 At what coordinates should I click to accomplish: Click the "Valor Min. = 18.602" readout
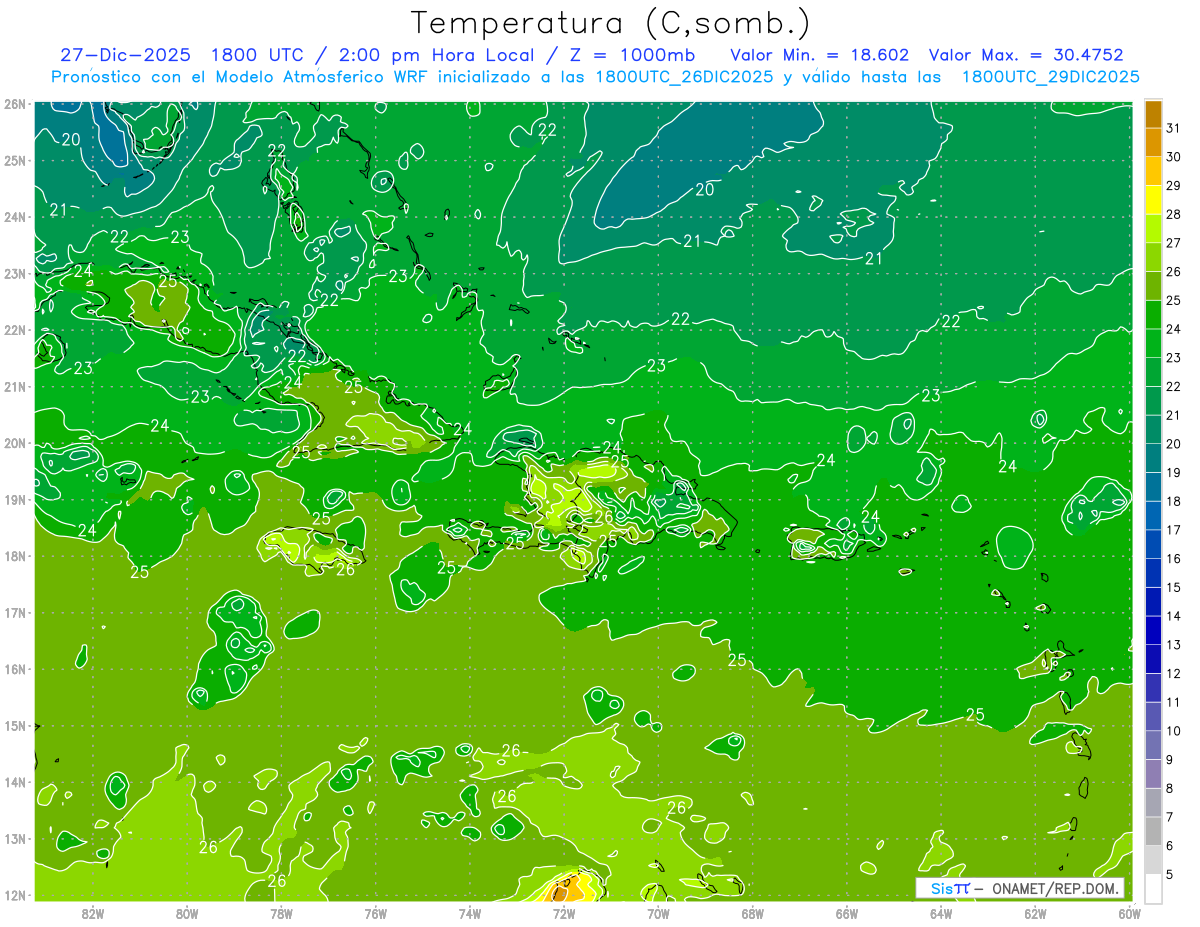tap(819, 54)
